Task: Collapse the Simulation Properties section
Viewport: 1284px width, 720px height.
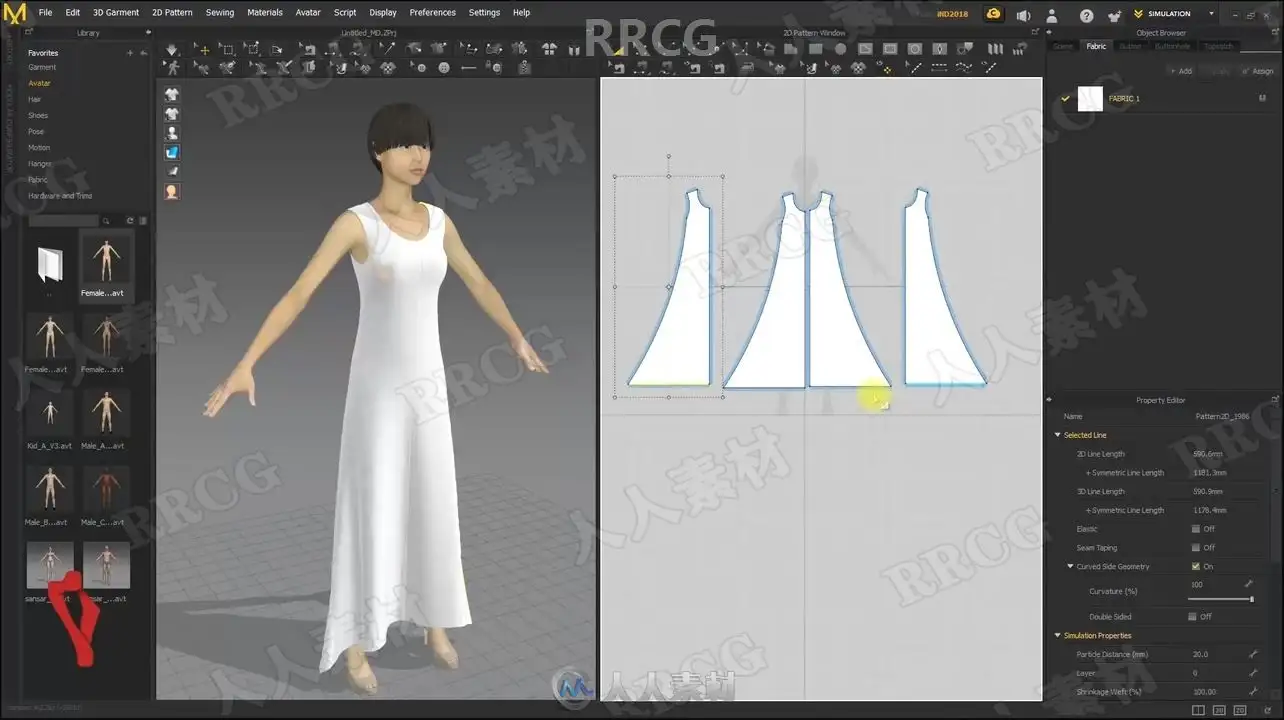Action: 1057,636
